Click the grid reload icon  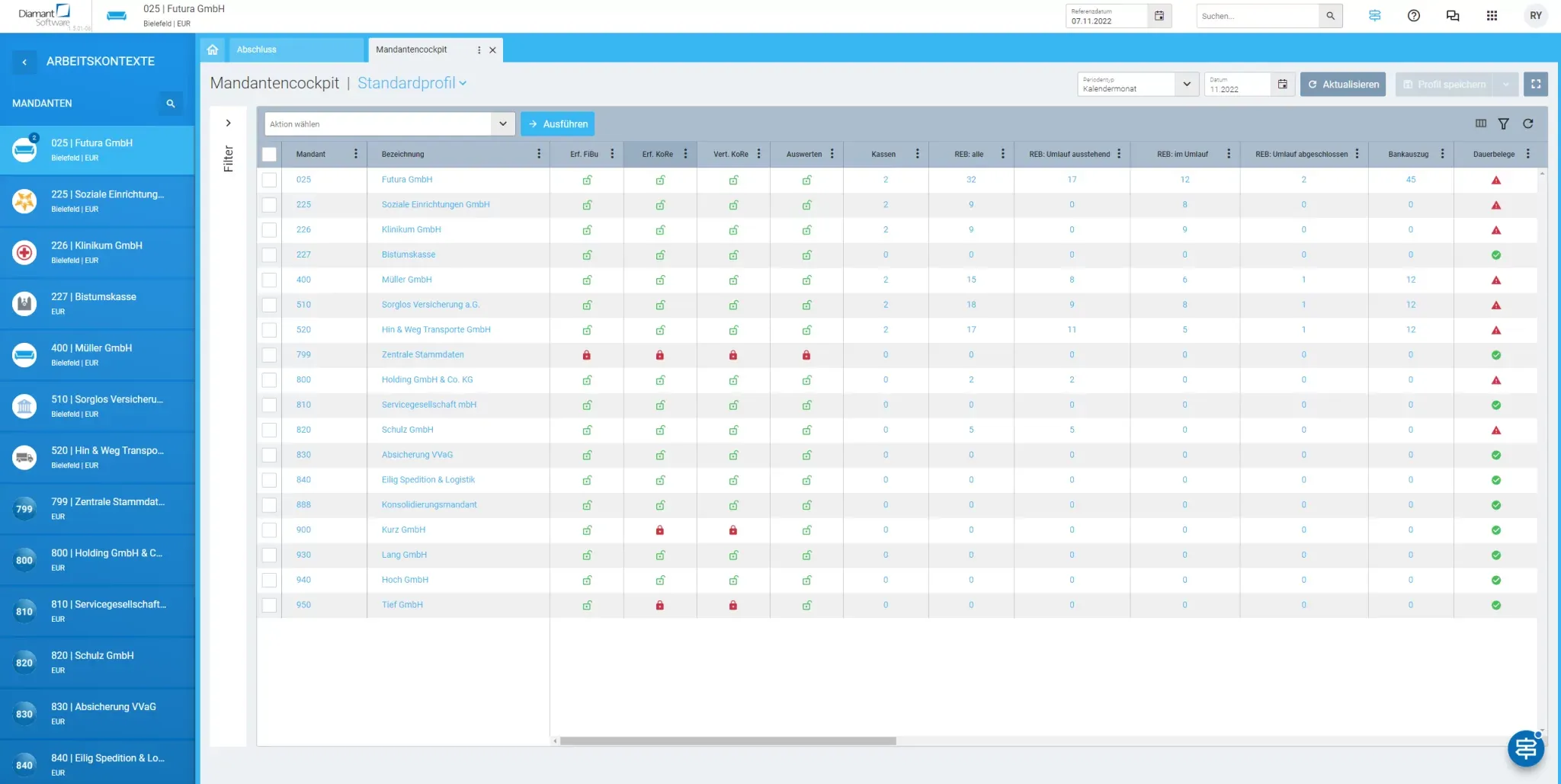(x=1528, y=123)
